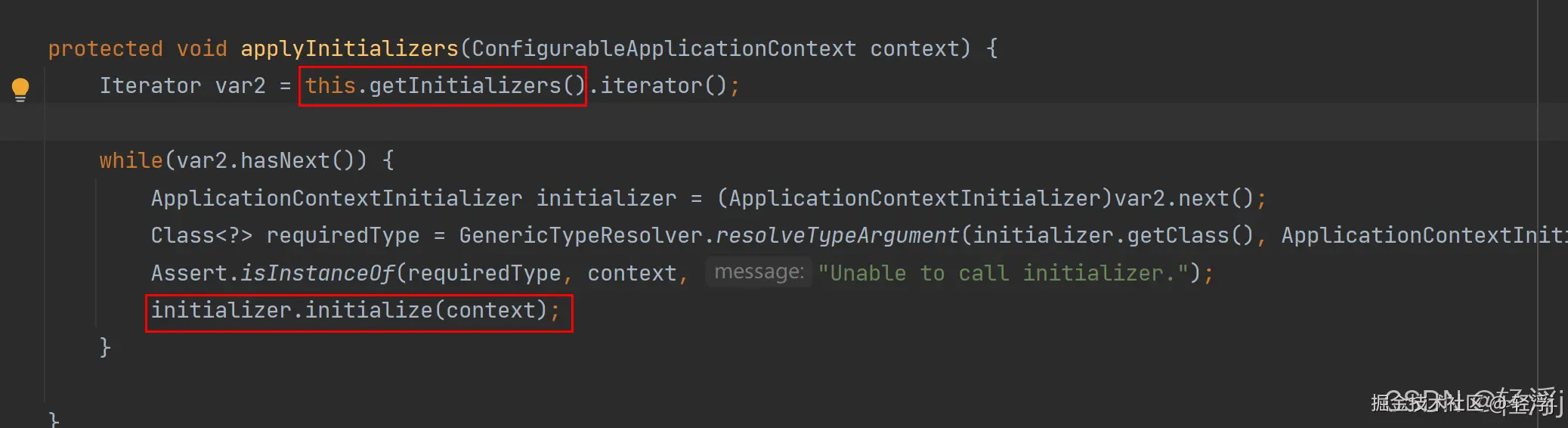This screenshot has width=1568, height=428.
Task: Click the isInstanceOf method call
Action: (x=317, y=273)
